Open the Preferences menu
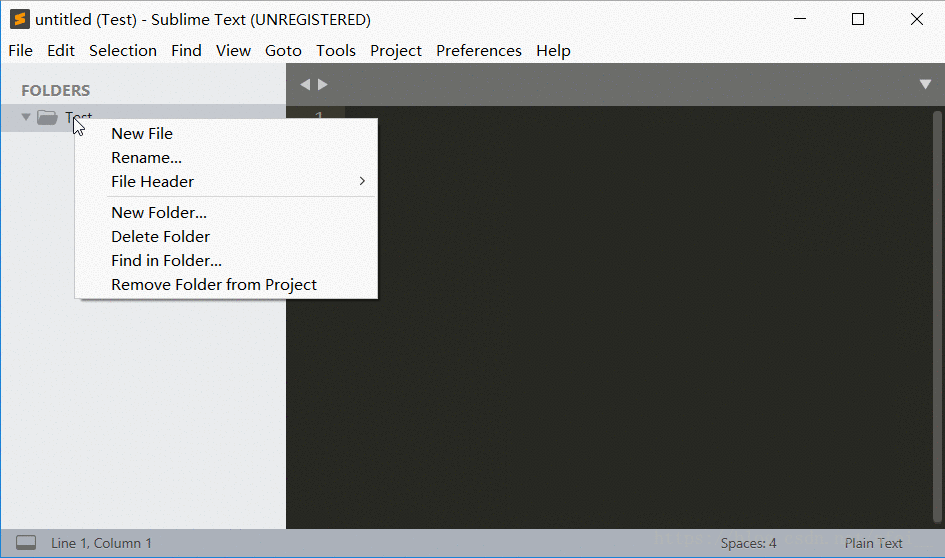This screenshot has height=558, width=945. point(479,51)
